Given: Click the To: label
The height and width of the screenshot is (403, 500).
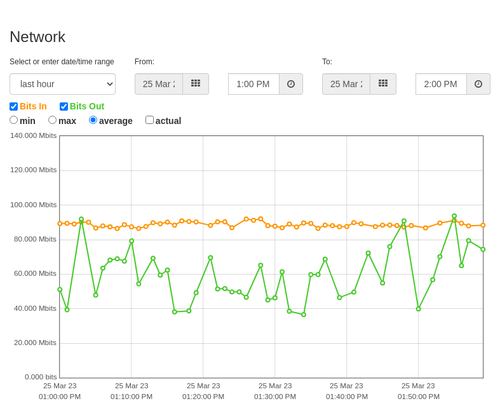Looking at the screenshot, I should point(327,62).
